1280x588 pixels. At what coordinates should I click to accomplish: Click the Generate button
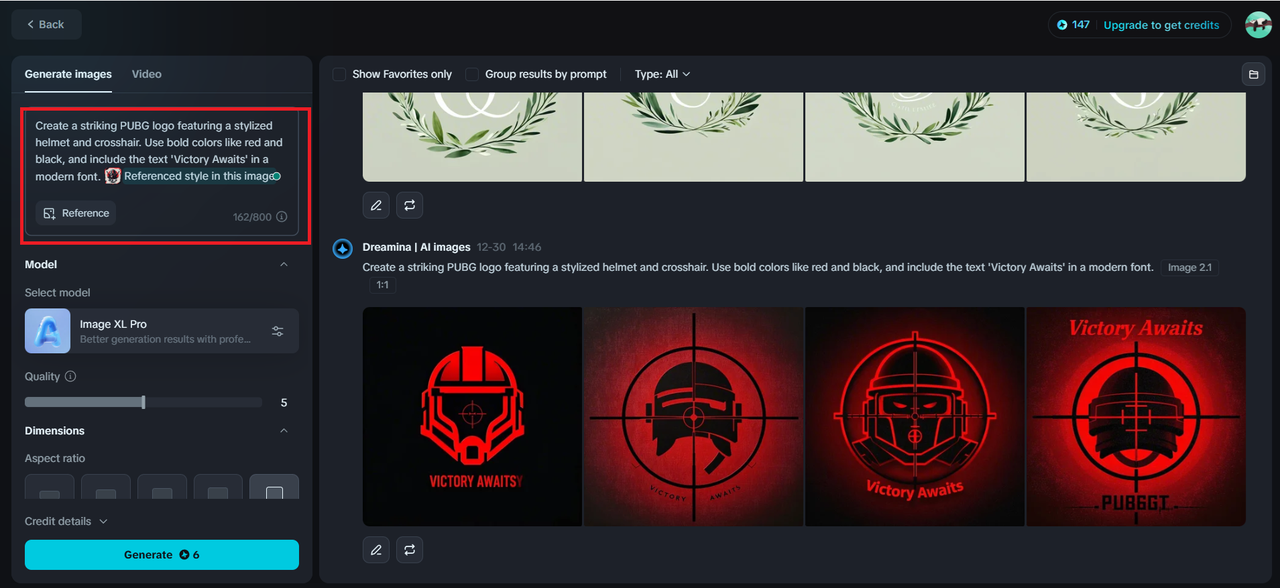click(x=162, y=554)
